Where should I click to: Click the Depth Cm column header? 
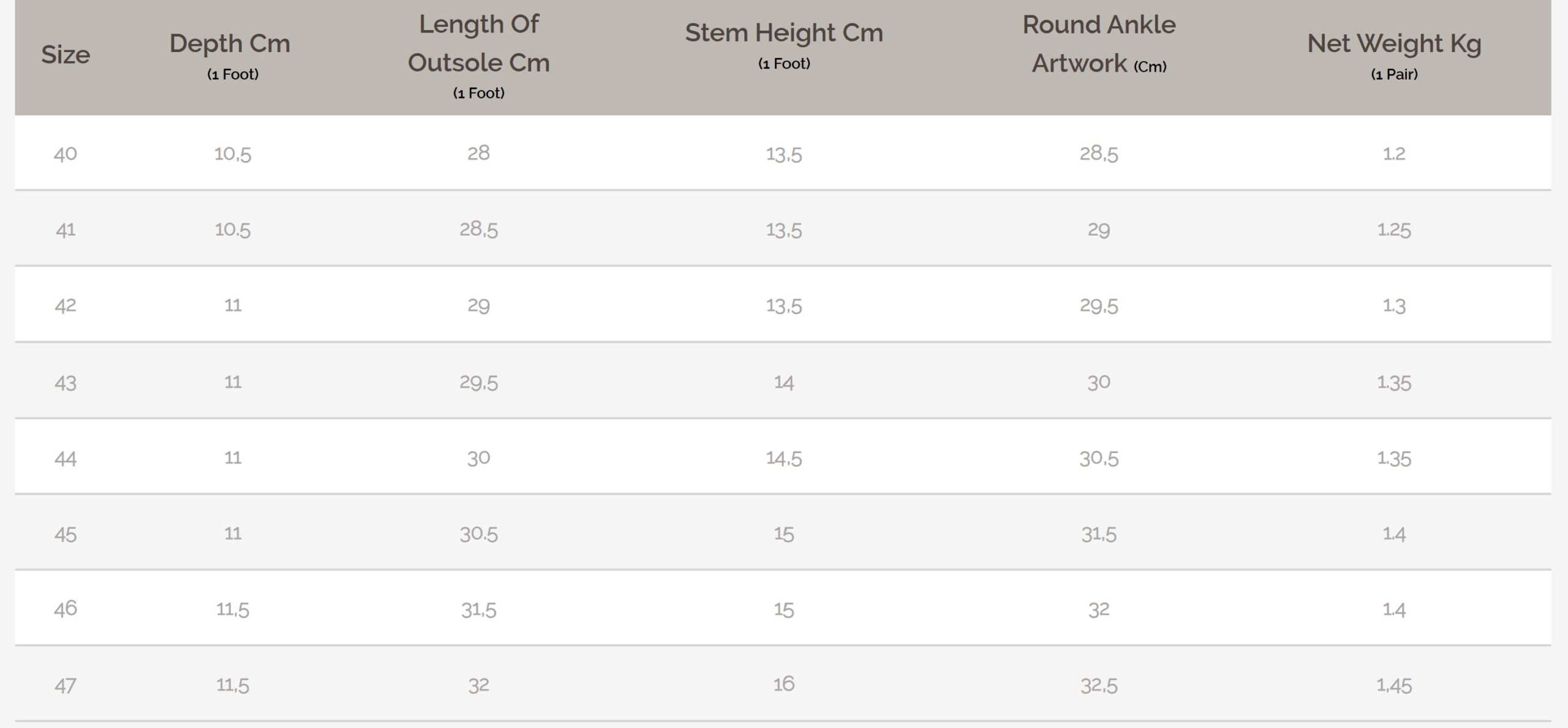point(230,44)
